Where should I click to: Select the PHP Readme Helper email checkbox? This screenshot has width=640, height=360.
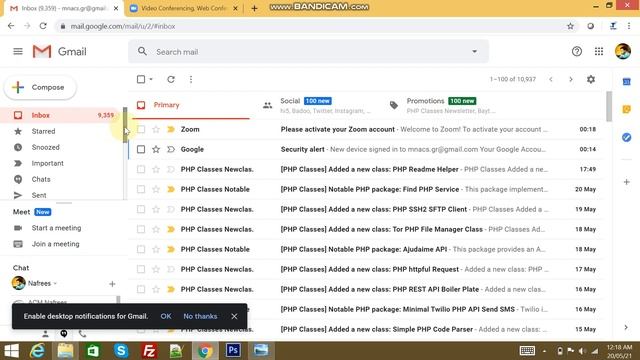(141, 169)
